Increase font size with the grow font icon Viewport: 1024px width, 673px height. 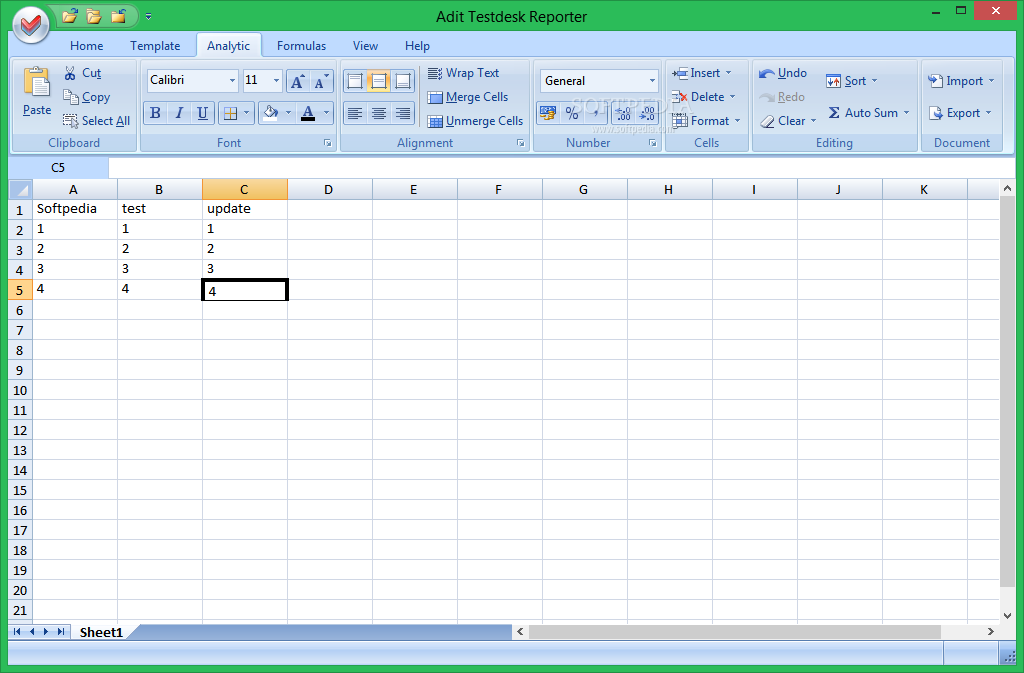pyautogui.click(x=298, y=81)
